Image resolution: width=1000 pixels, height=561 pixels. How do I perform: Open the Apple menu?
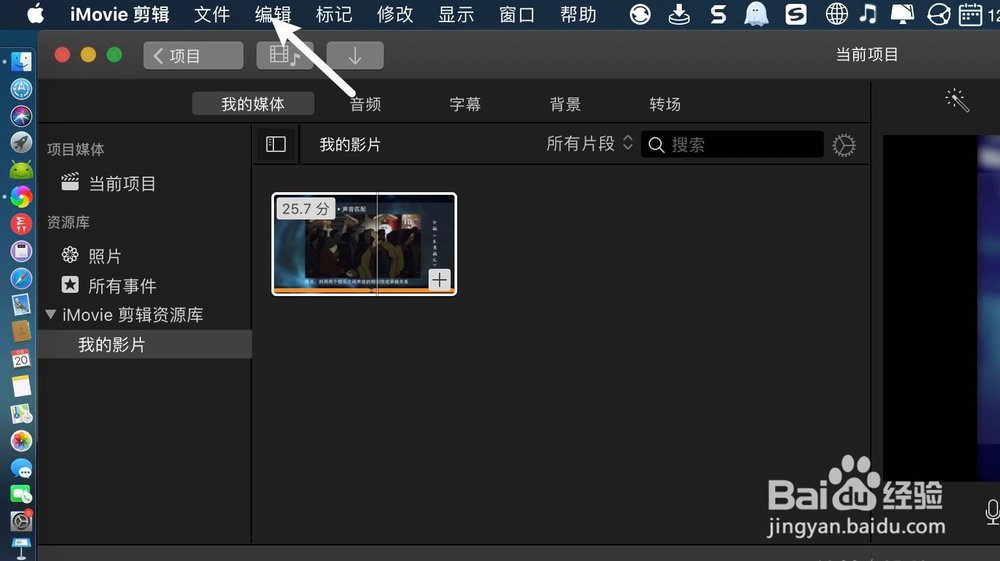[x=36, y=13]
